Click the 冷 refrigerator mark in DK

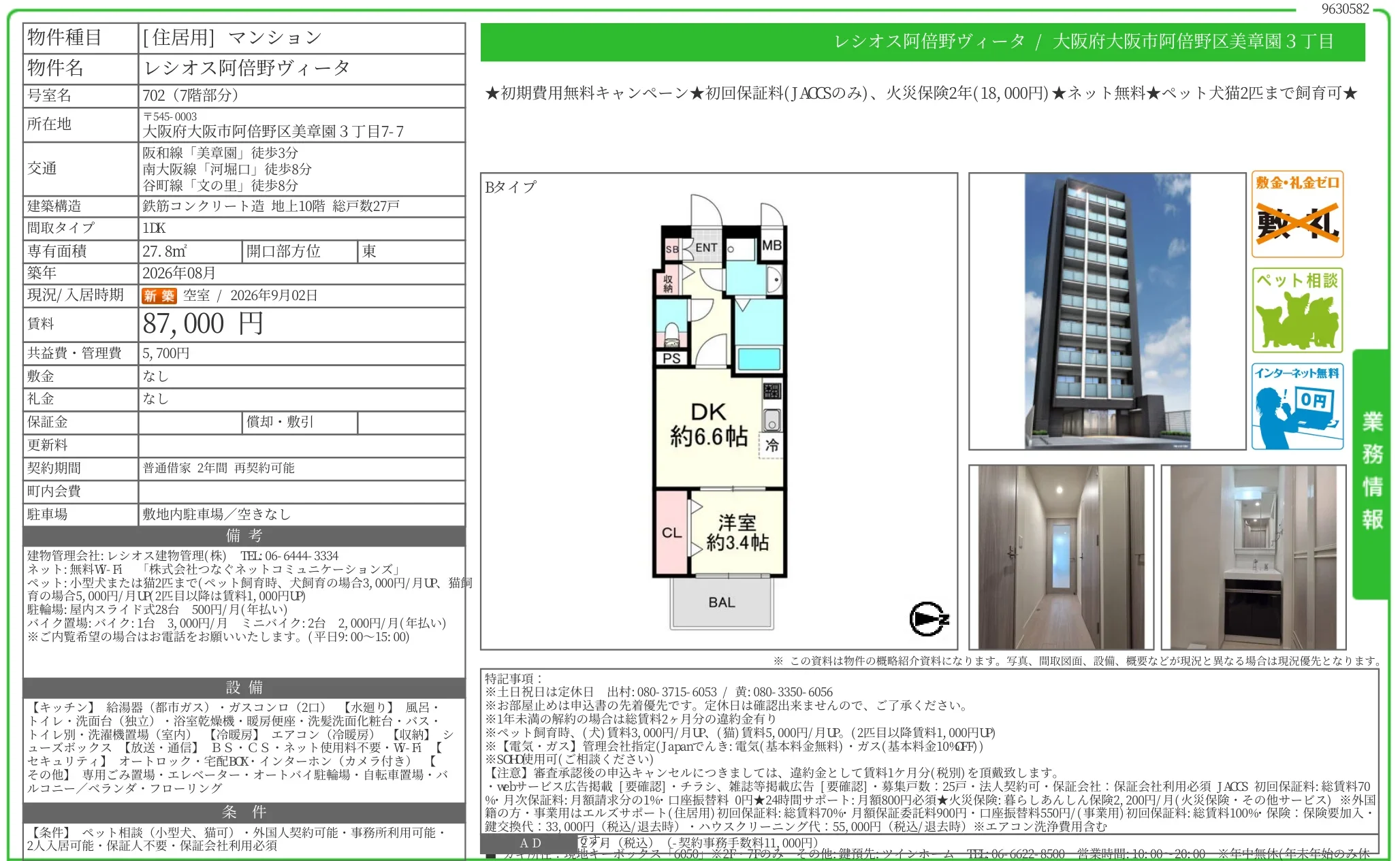tap(771, 445)
